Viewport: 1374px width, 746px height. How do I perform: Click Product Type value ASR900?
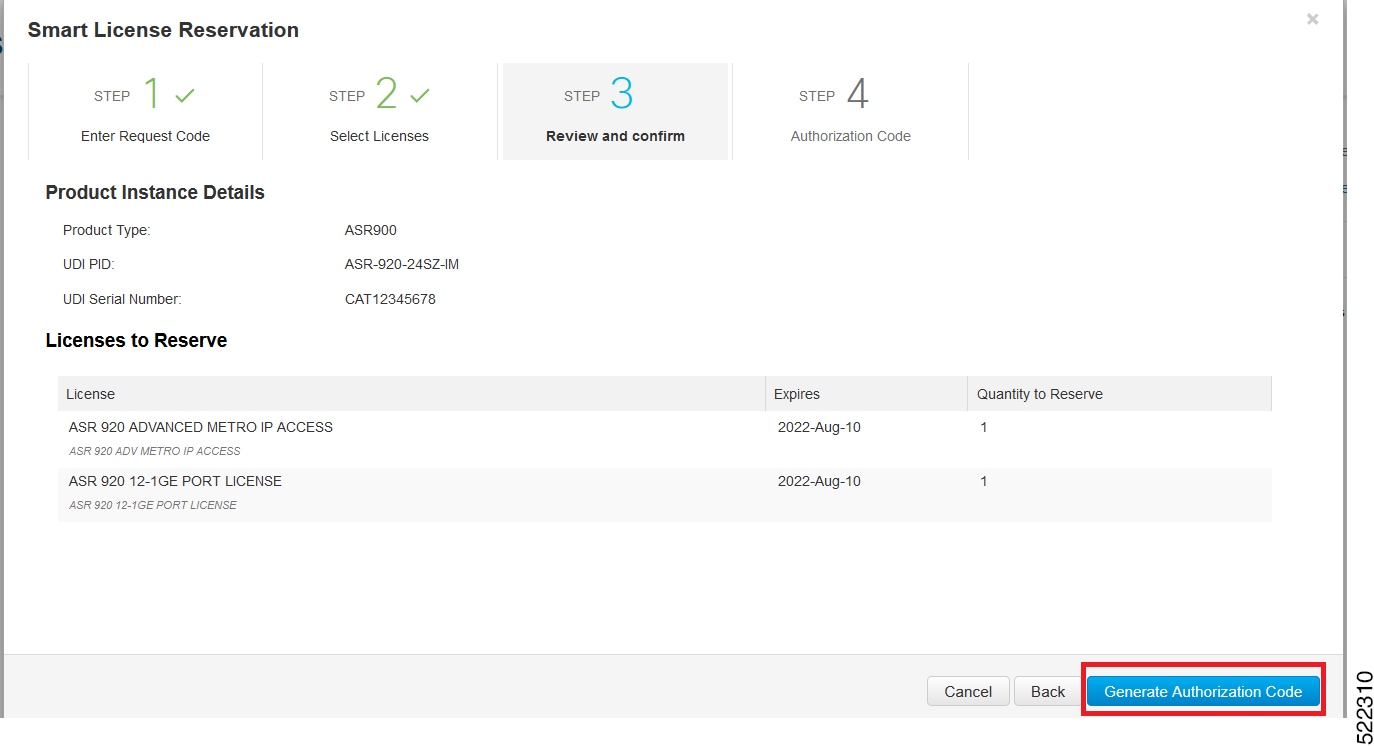pos(371,230)
